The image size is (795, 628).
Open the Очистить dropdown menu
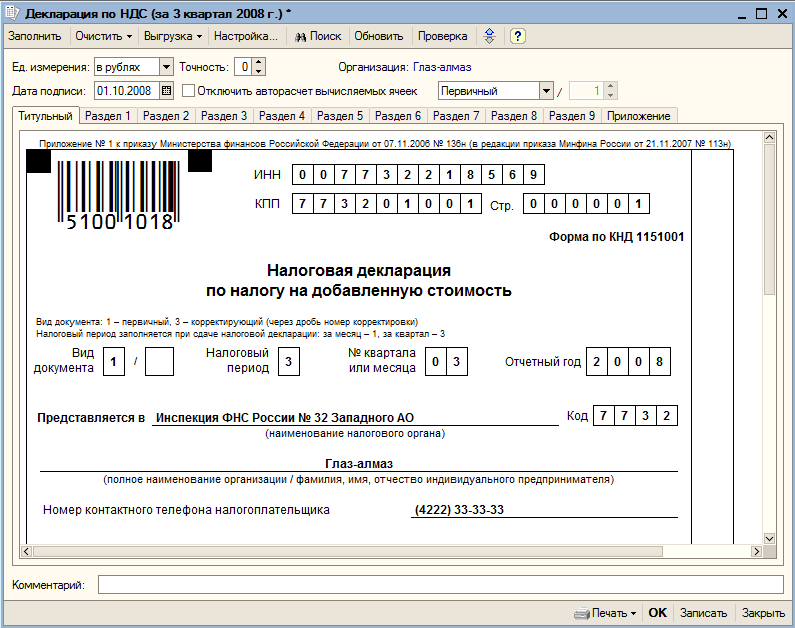pyautogui.click(x=103, y=36)
